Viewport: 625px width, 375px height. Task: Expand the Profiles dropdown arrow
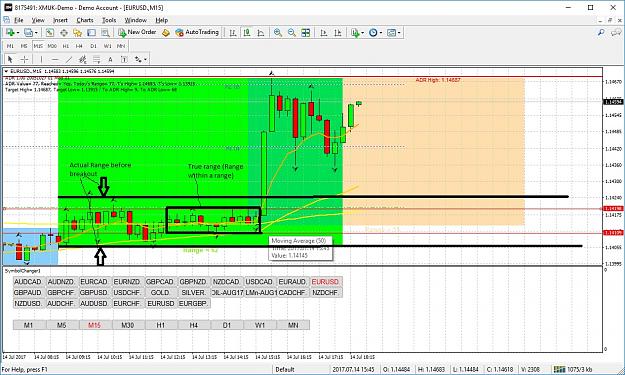pyautogui.click(x=36, y=33)
